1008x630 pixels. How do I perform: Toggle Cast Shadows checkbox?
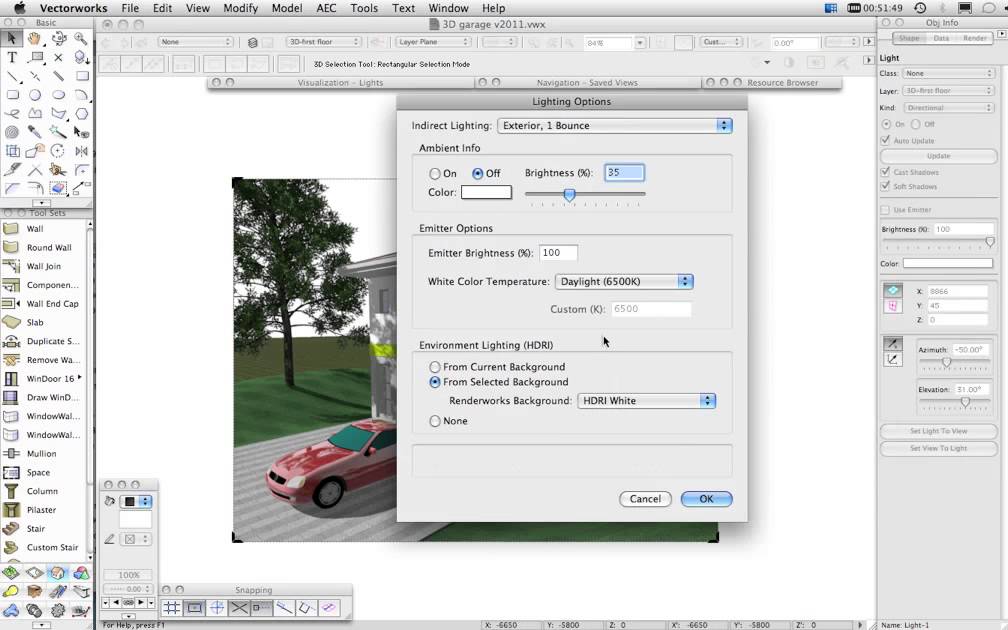(x=886, y=172)
